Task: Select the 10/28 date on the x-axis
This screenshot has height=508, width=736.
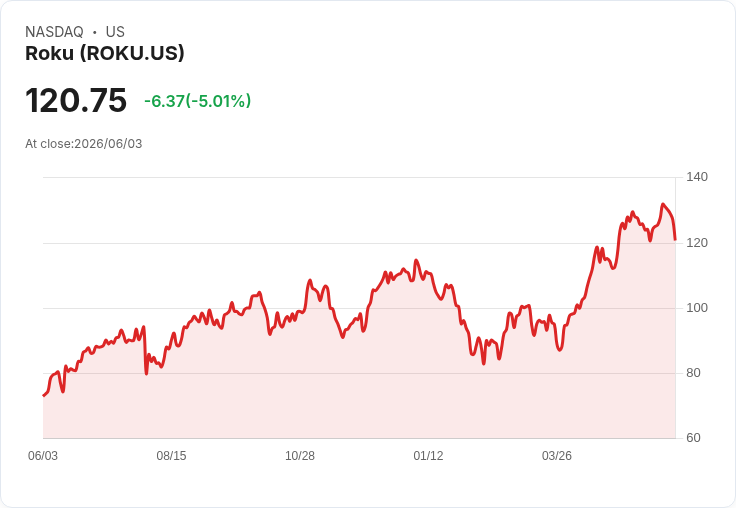Action: [300, 456]
